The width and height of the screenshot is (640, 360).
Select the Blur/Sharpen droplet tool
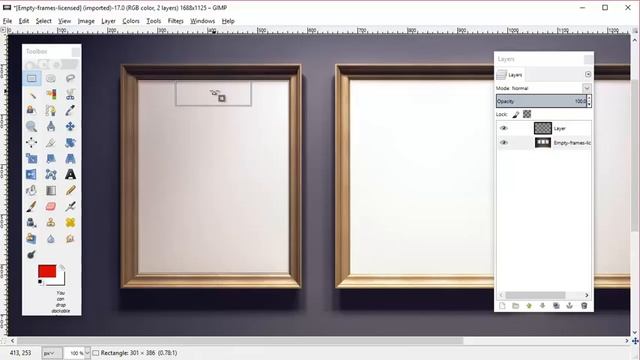click(51, 238)
